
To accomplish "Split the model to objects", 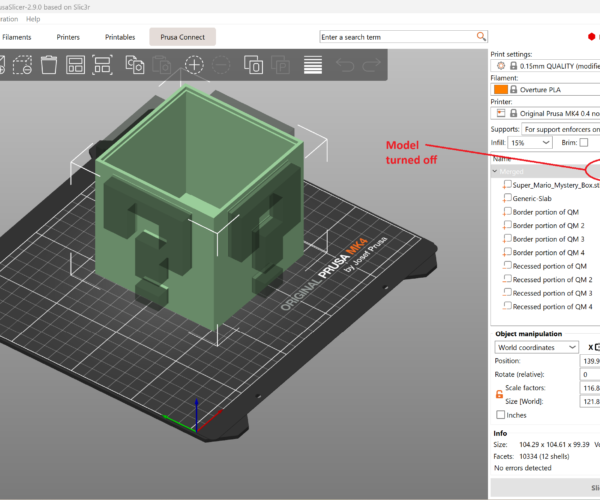I will pyautogui.click(x=253, y=65).
